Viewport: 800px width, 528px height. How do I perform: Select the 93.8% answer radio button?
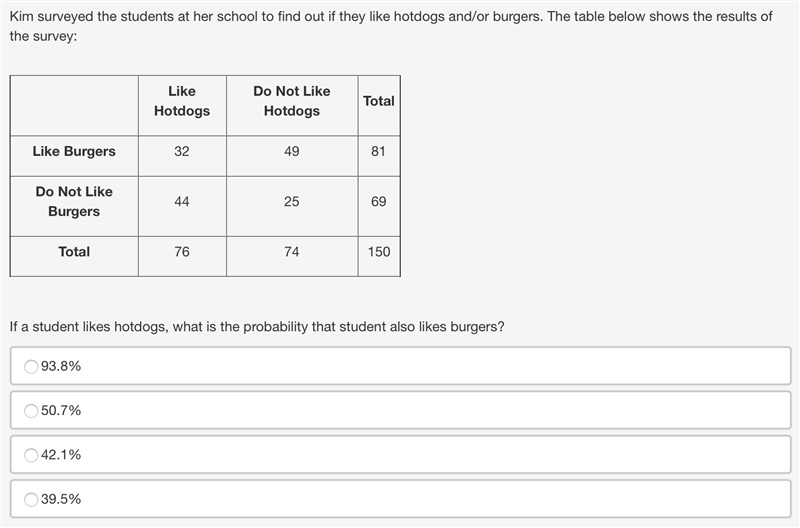(x=31, y=366)
